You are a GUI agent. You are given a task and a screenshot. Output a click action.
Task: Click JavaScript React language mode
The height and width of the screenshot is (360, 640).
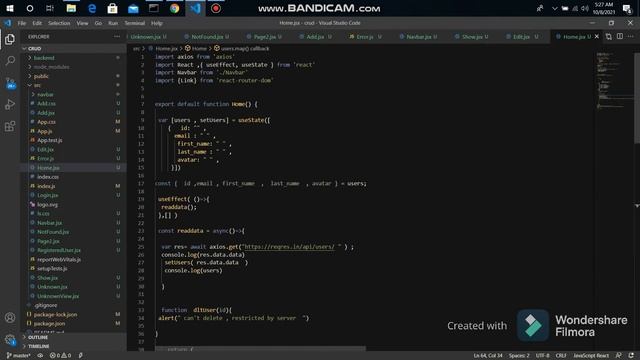click(x=591, y=356)
